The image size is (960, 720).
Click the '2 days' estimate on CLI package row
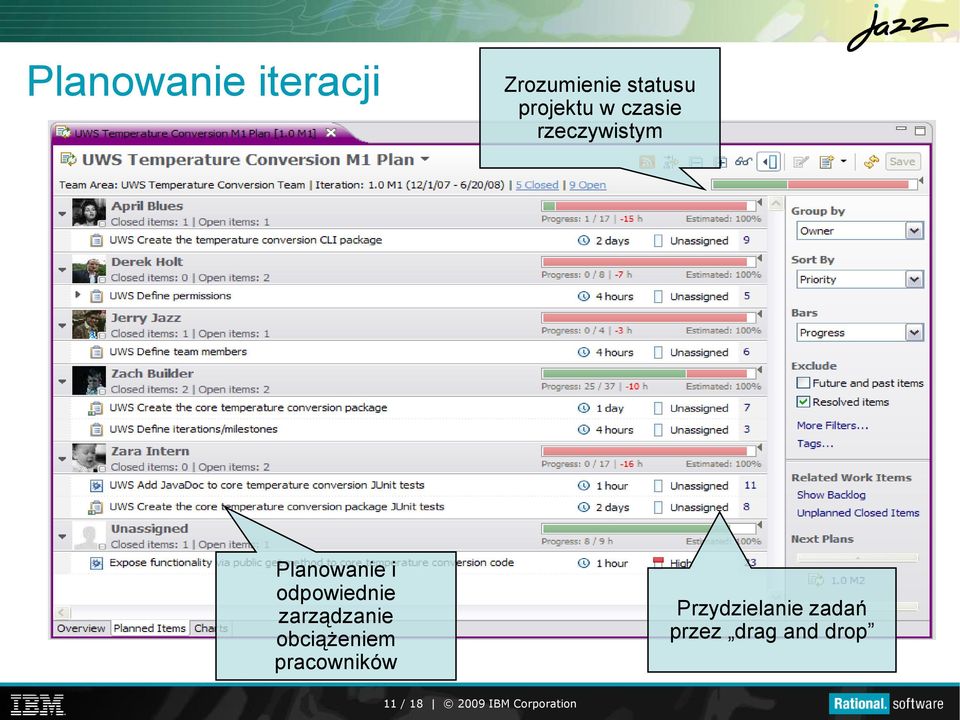[x=612, y=241]
